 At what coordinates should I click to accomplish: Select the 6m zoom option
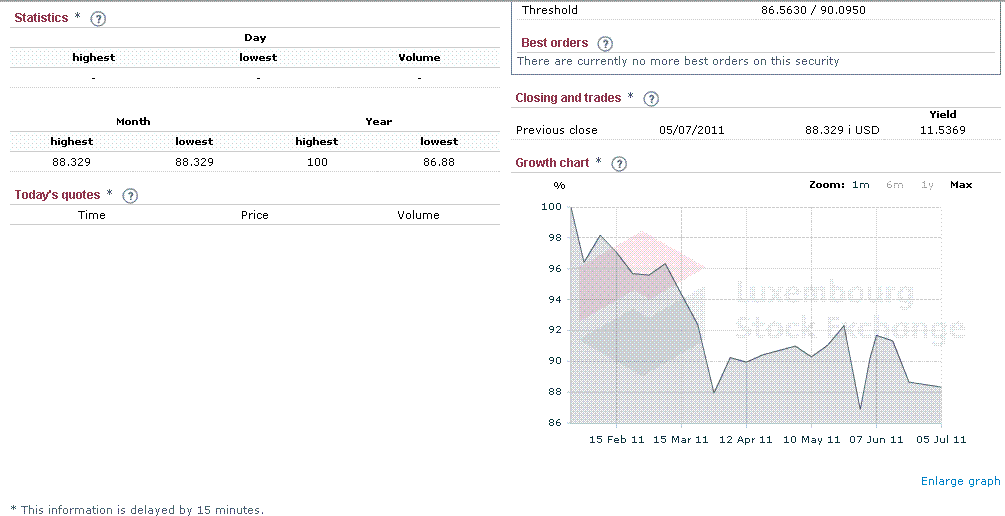click(894, 185)
